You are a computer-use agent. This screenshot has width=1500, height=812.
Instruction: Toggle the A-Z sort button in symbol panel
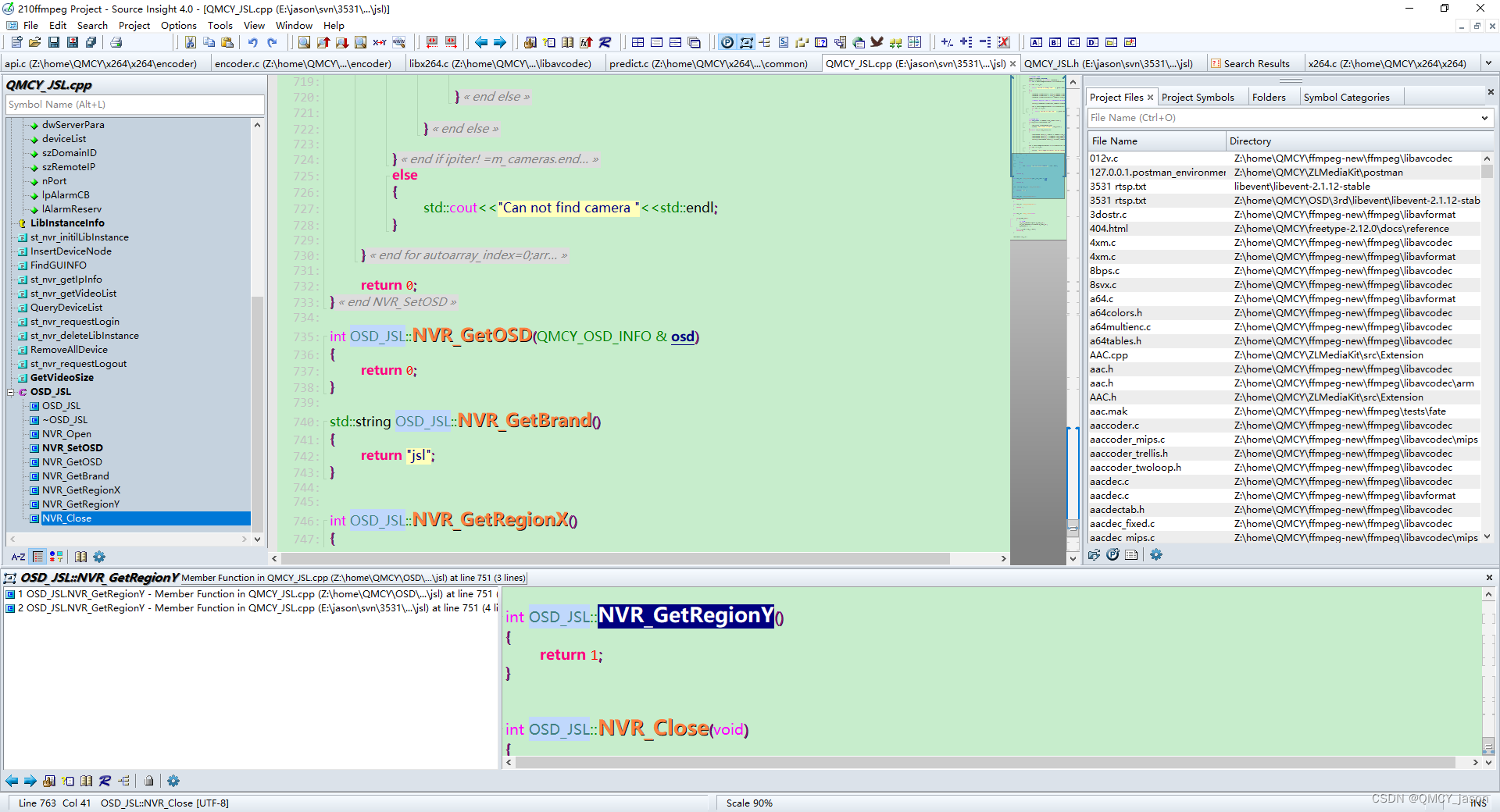(x=18, y=557)
